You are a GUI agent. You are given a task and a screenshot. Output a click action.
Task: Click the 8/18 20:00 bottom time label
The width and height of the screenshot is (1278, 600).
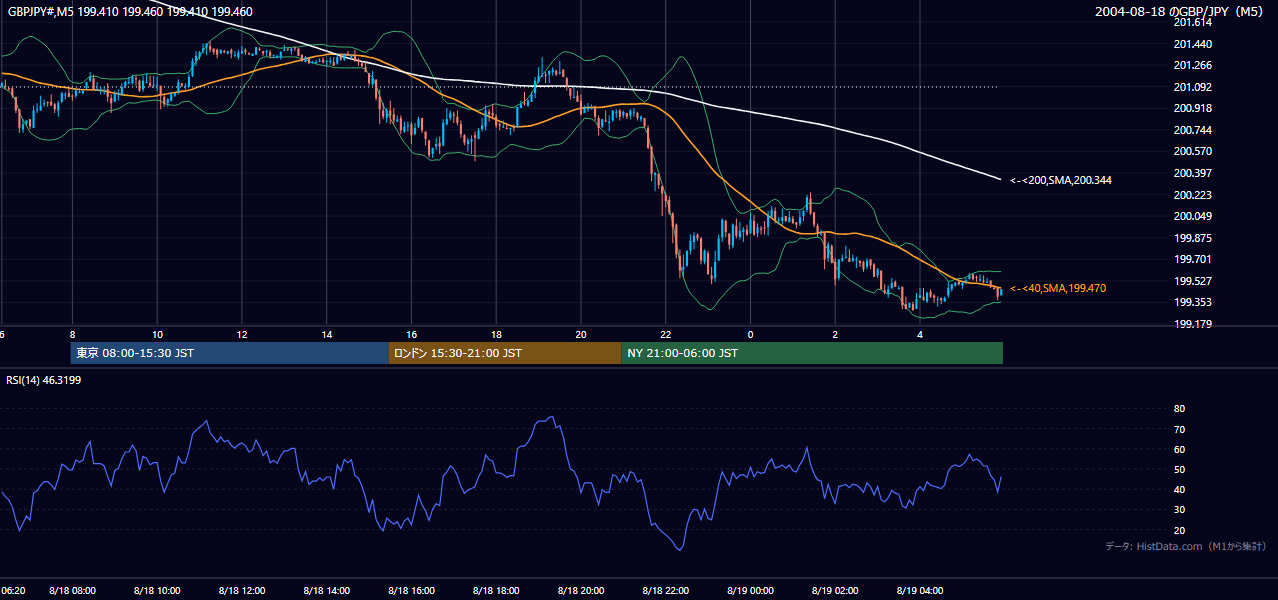(x=581, y=591)
